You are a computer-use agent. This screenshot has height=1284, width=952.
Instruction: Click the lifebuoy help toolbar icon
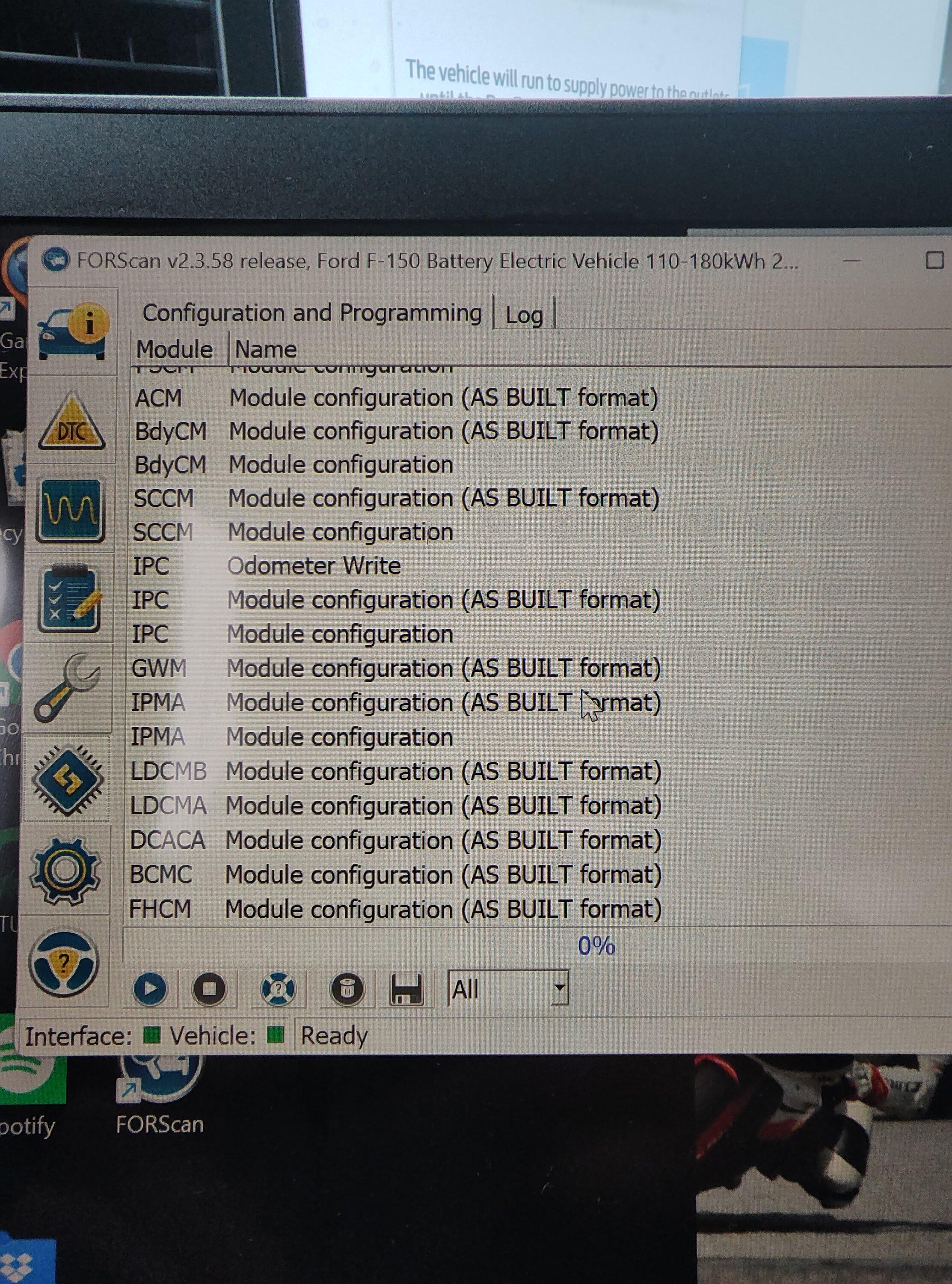click(x=278, y=989)
